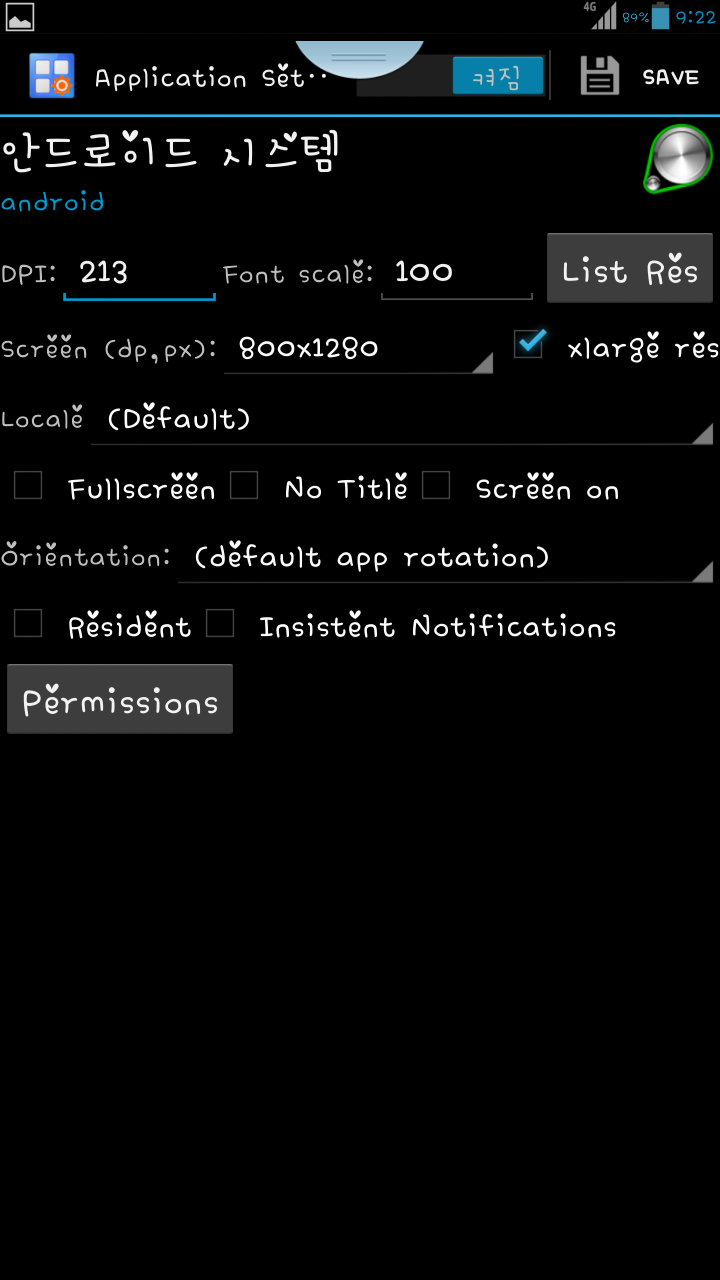Tap the Application Settings app icon

[x=51, y=76]
